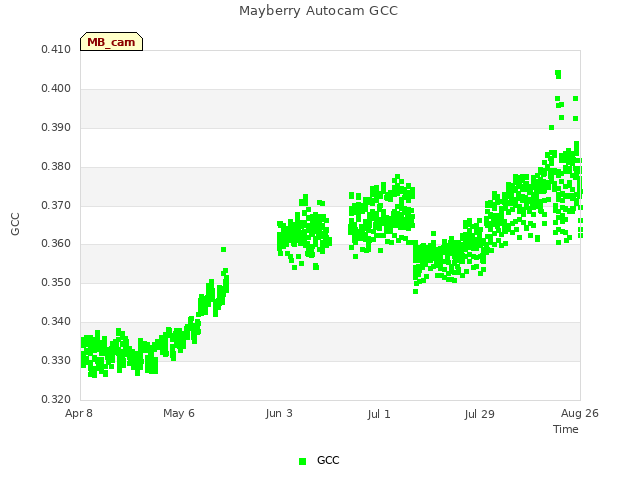Click the 0.380 y-axis value
Image resolution: width=640 pixels, height=480 pixels.
56,166
